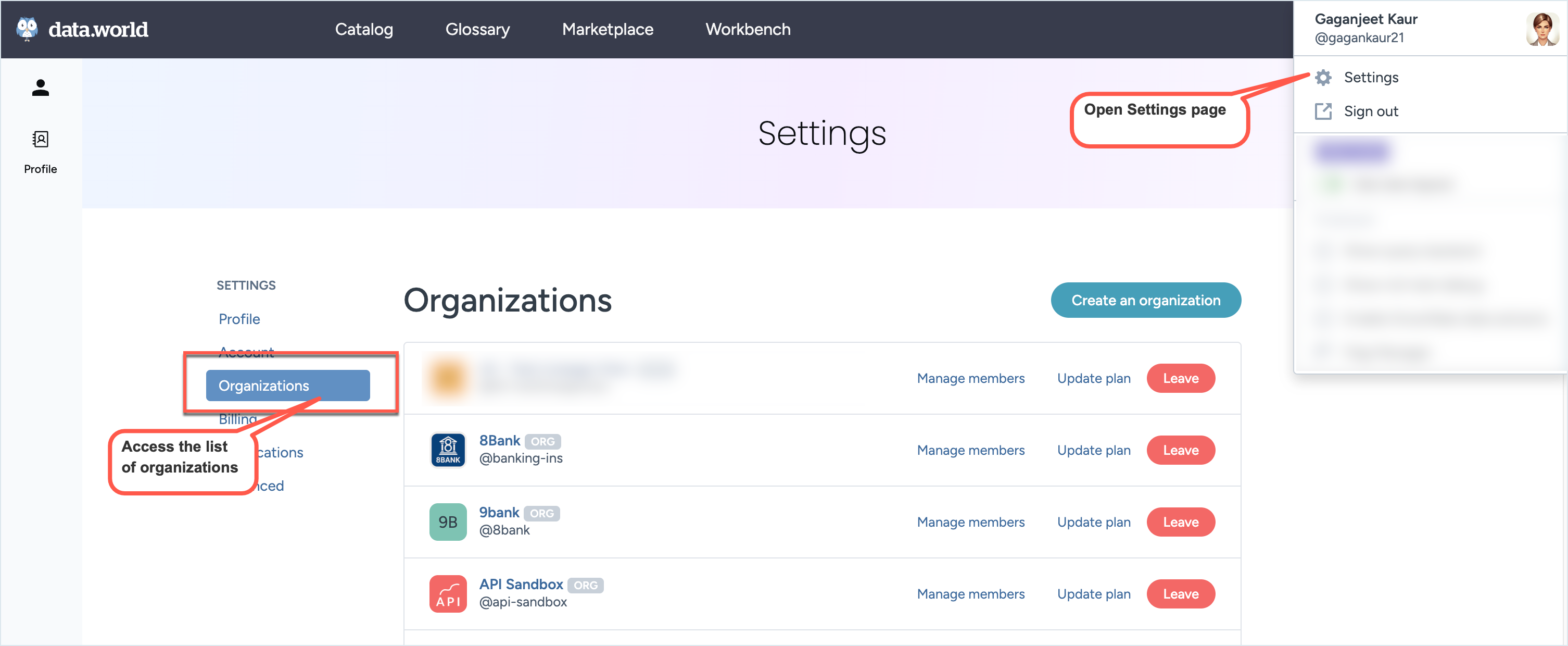Update plan for API Sandbox
Viewport: 1568px width, 646px height.
[1093, 593]
